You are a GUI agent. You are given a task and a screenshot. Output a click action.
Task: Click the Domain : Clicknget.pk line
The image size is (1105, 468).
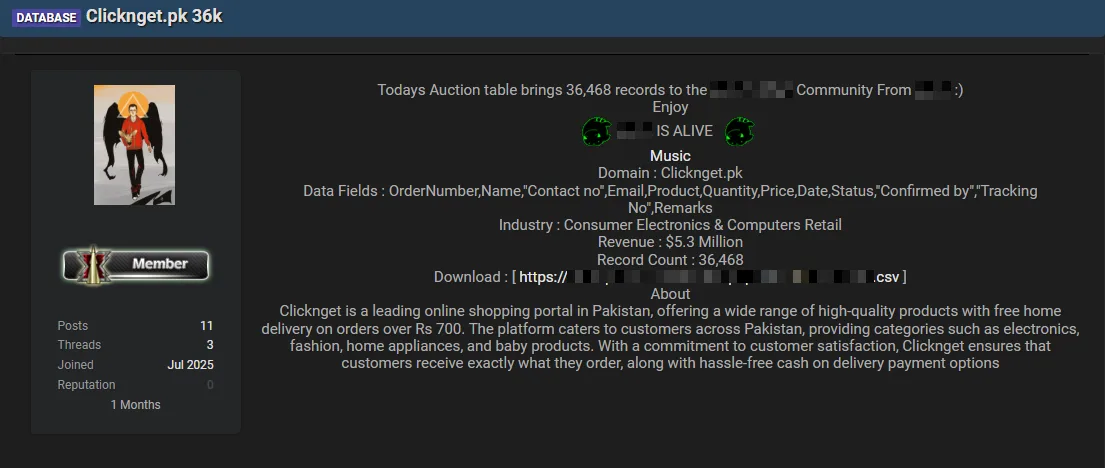[670, 173]
